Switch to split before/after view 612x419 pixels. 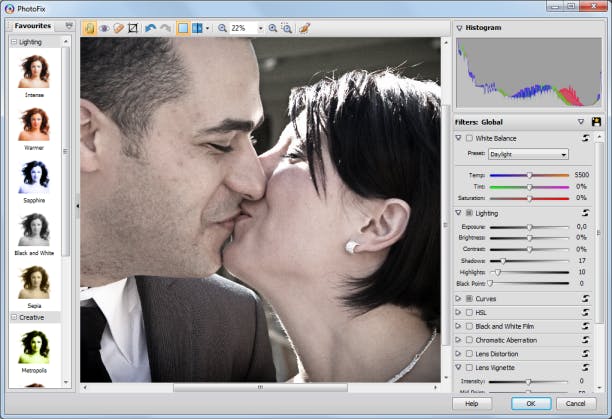(x=197, y=28)
